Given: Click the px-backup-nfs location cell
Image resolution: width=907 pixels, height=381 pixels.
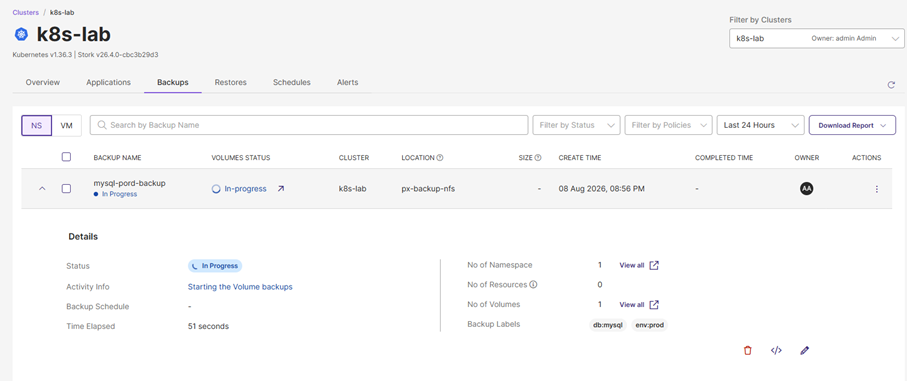Looking at the screenshot, I should tap(428, 188).
